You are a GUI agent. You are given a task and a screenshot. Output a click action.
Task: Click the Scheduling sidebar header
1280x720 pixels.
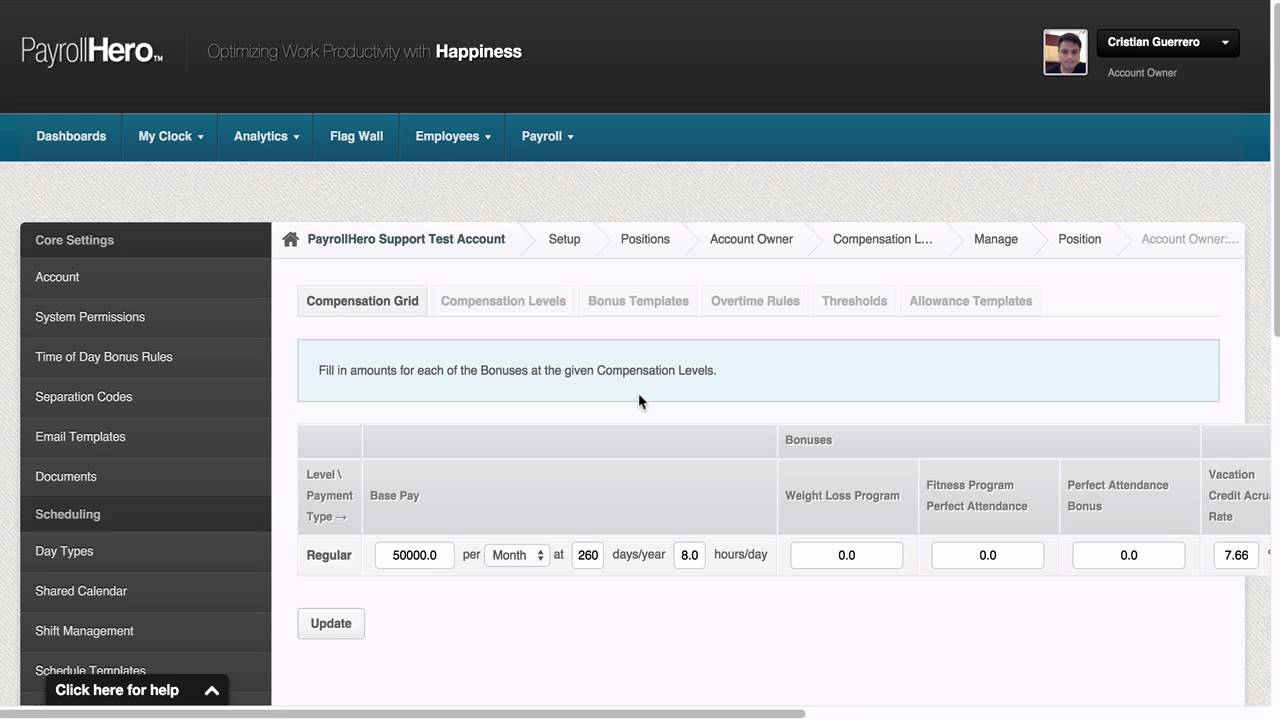(145, 514)
